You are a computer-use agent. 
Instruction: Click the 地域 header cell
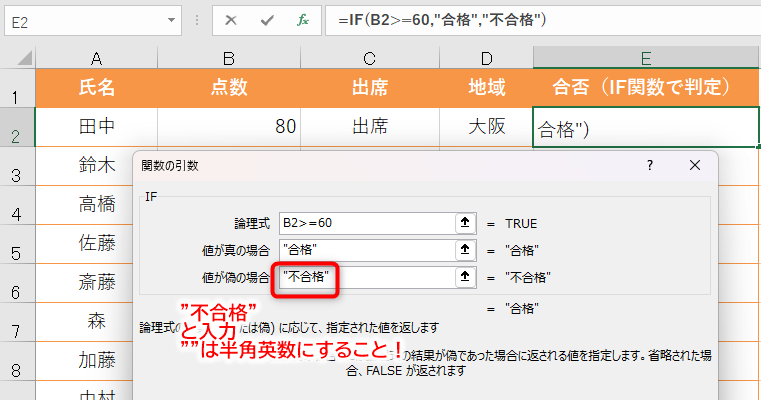[486, 88]
